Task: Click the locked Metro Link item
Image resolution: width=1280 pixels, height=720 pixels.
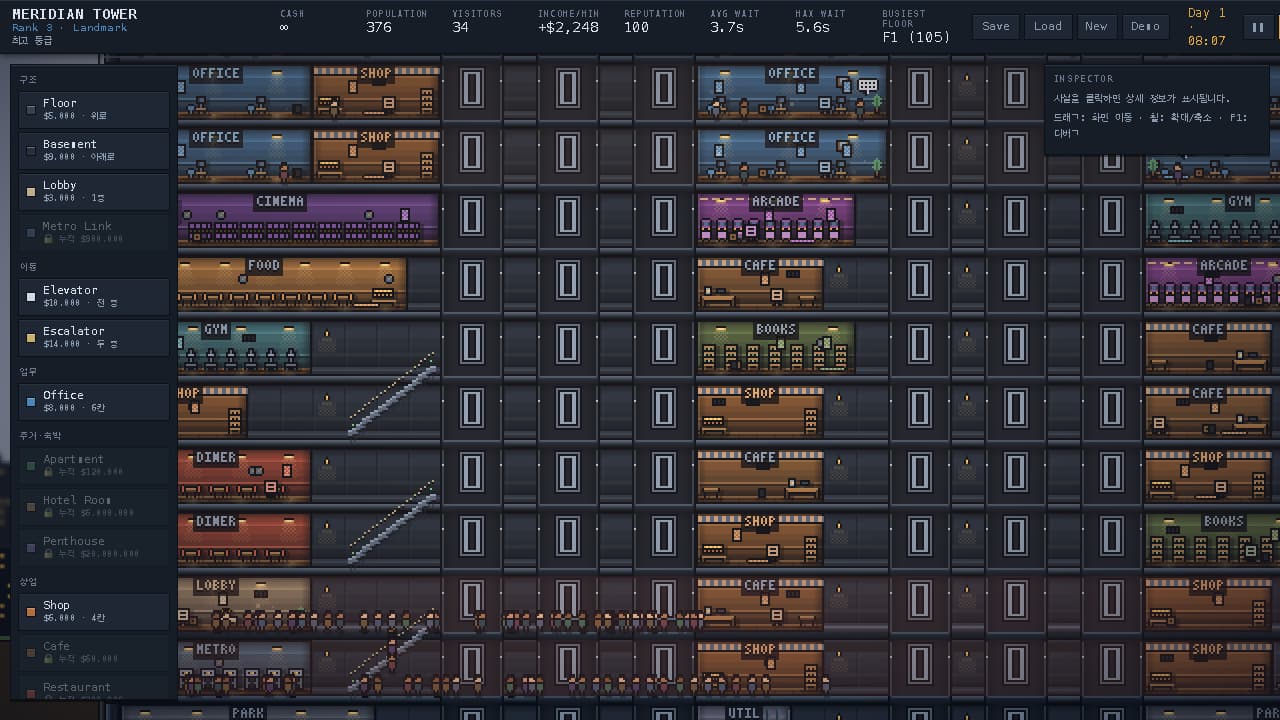Action: [x=94, y=232]
